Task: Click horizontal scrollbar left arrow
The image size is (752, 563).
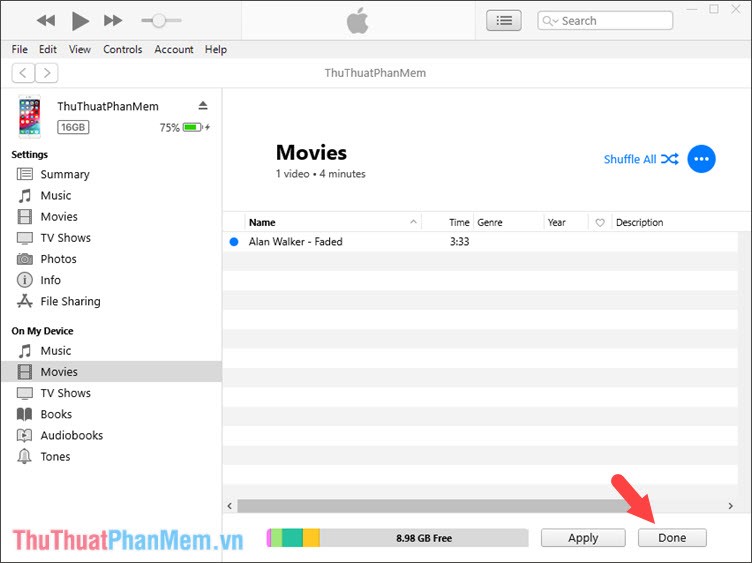Action: [230, 506]
